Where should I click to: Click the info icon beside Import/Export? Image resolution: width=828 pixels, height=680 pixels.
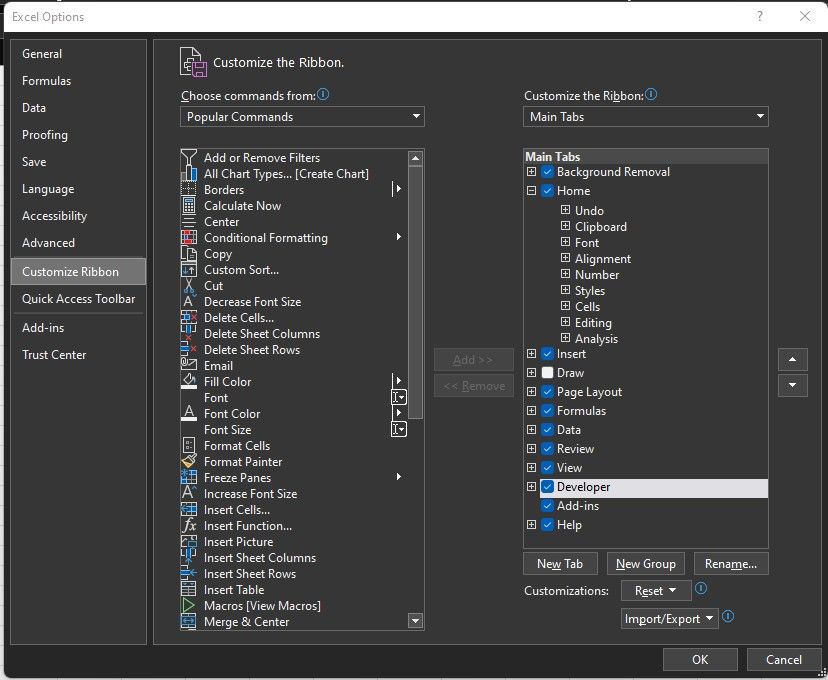(728, 616)
